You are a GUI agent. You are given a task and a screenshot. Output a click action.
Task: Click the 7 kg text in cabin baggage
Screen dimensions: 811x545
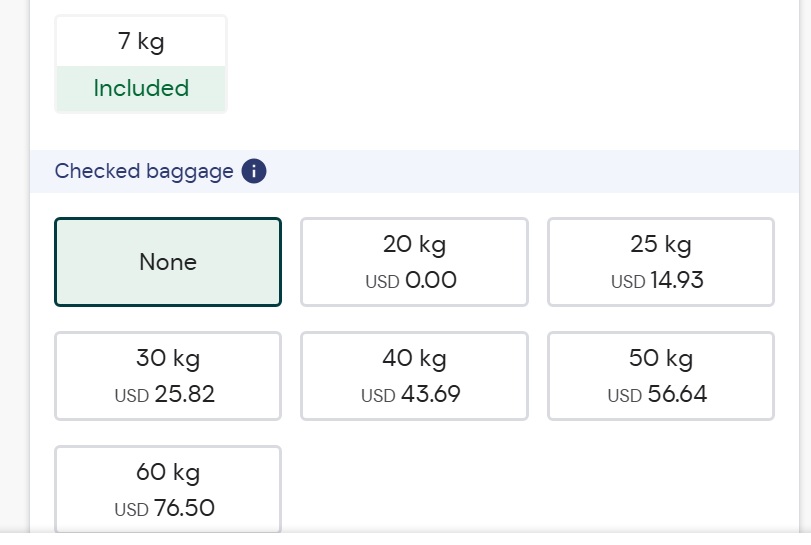[141, 42]
